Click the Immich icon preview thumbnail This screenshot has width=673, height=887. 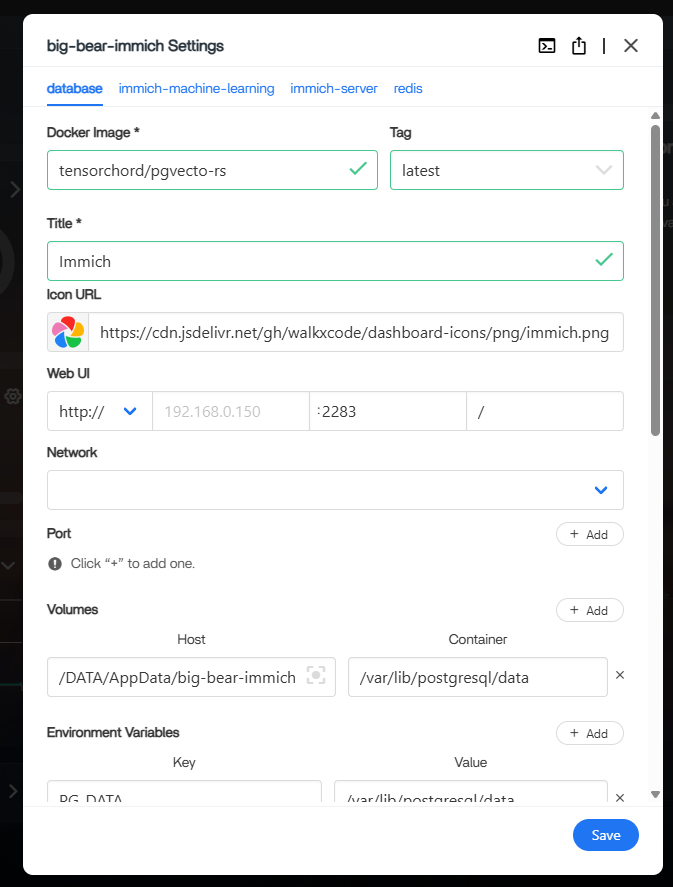(68, 332)
